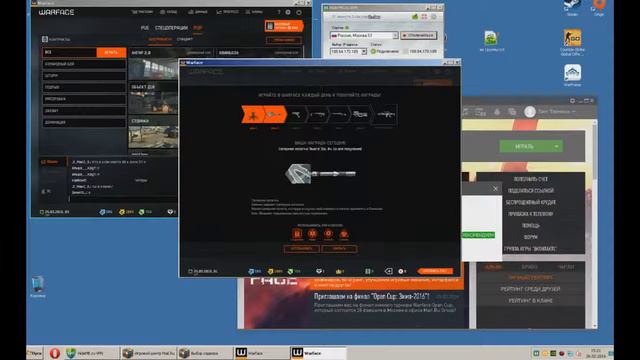Select the Day 1 reward chevron icon
The height and width of the screenshot is (360, 640).
pyautogui.click(x=253, y=115)
